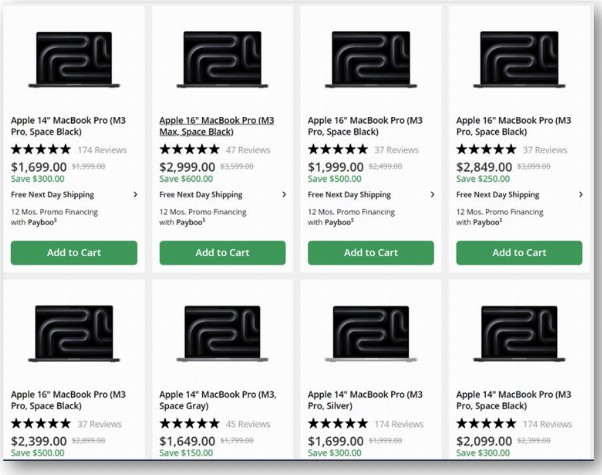Viewport: 602px width, 475px height.
Task: Open the 16" M3 Pro title priced $2,399.00
Action: click(x=68, y=400)
